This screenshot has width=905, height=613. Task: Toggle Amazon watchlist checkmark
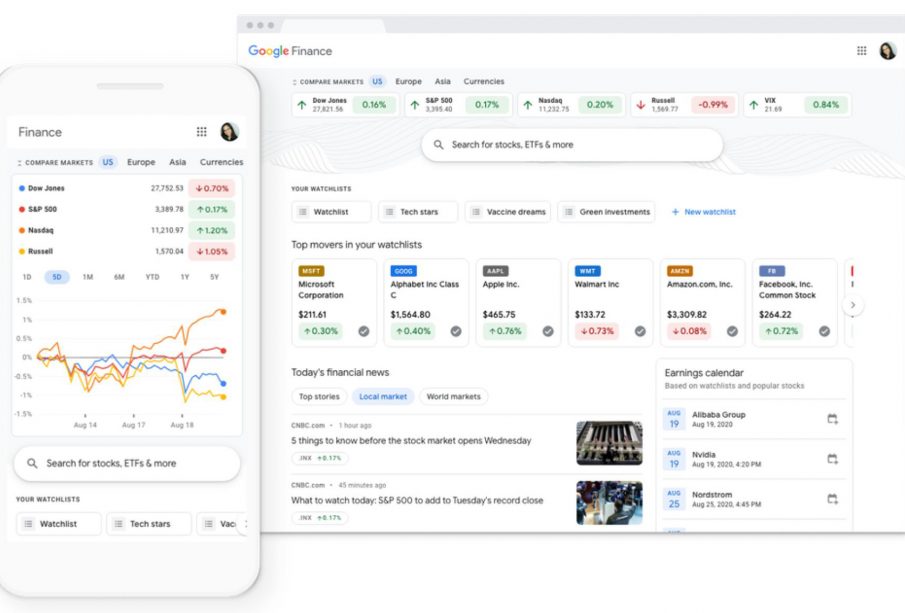(x=732, y=331)
